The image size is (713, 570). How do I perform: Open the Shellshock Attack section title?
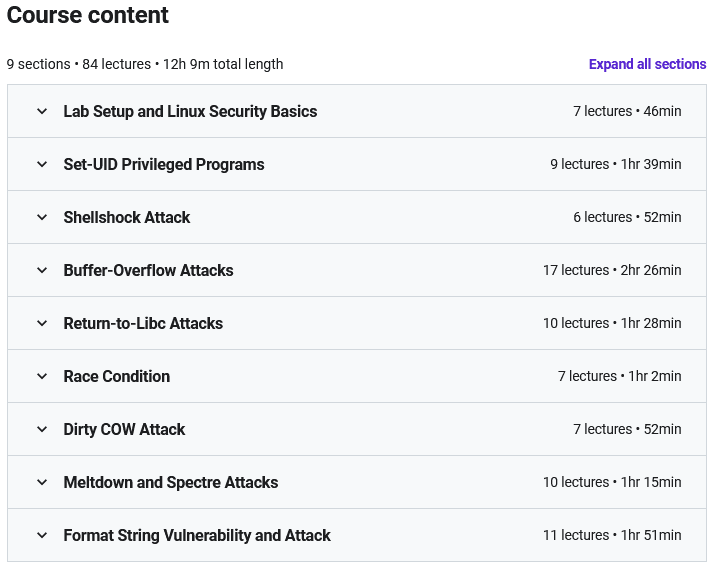127,217
